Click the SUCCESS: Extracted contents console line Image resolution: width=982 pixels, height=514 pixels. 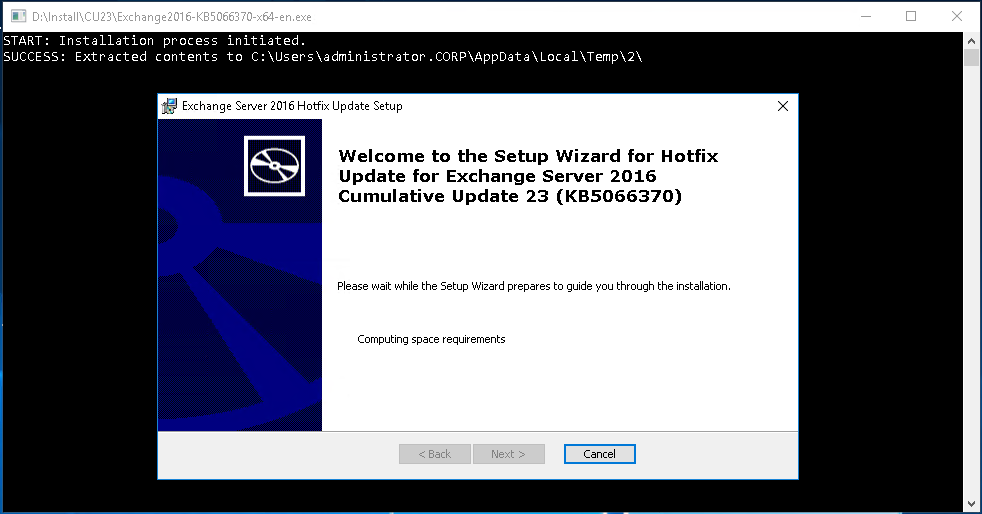tap(322, 57)
